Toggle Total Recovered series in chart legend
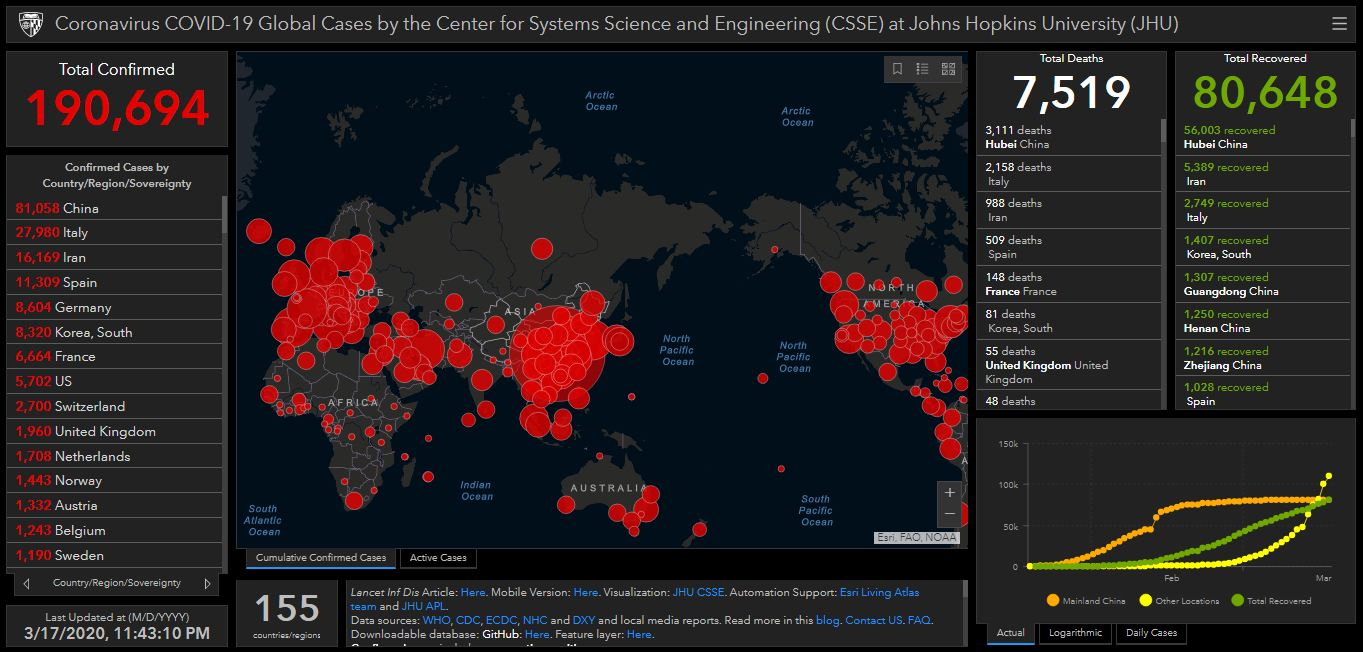 (x=1270, y=600)
